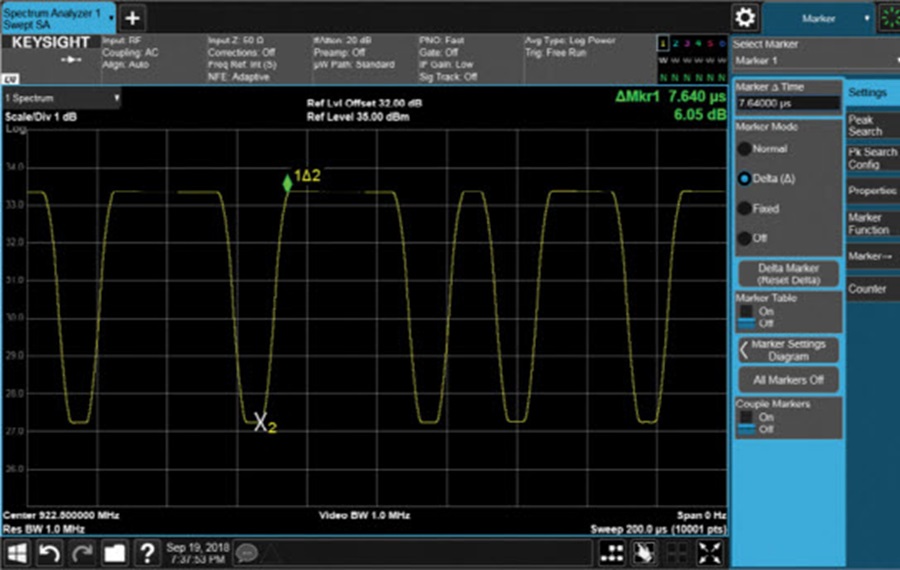
Task: Open help with question mark icon
Action: [x=146, y=551]
